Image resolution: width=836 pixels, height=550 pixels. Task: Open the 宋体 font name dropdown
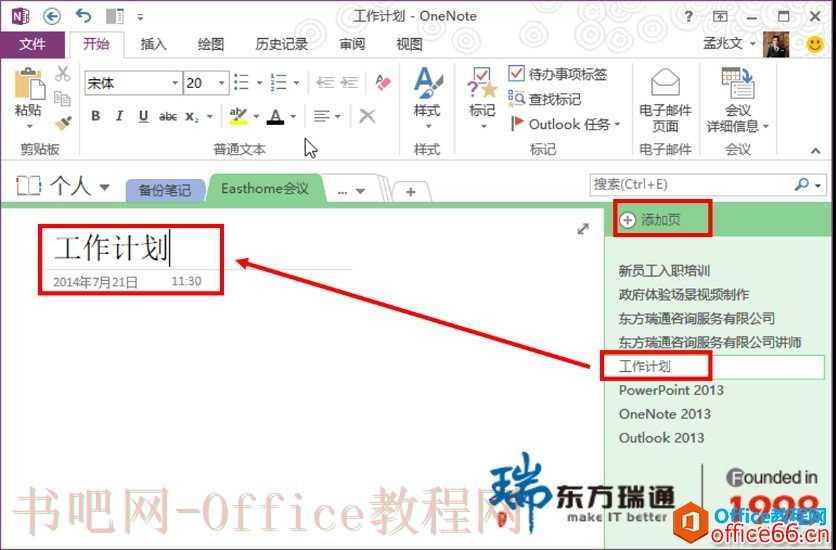175,83
